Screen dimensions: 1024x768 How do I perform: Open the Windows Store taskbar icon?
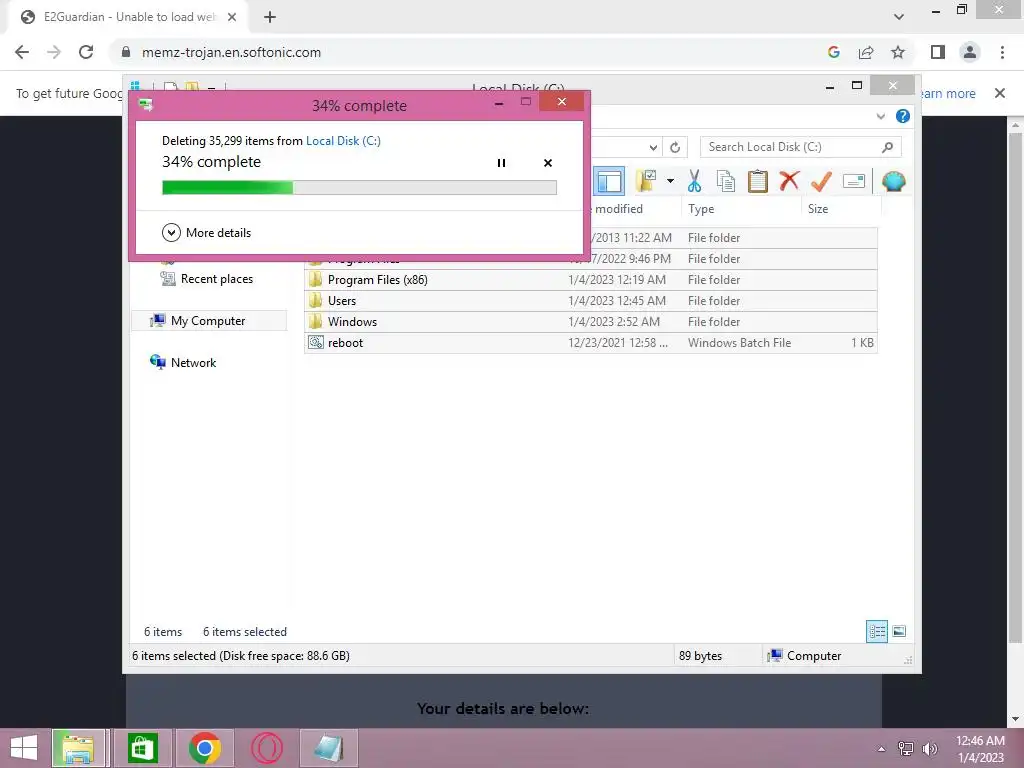[142, 748]
